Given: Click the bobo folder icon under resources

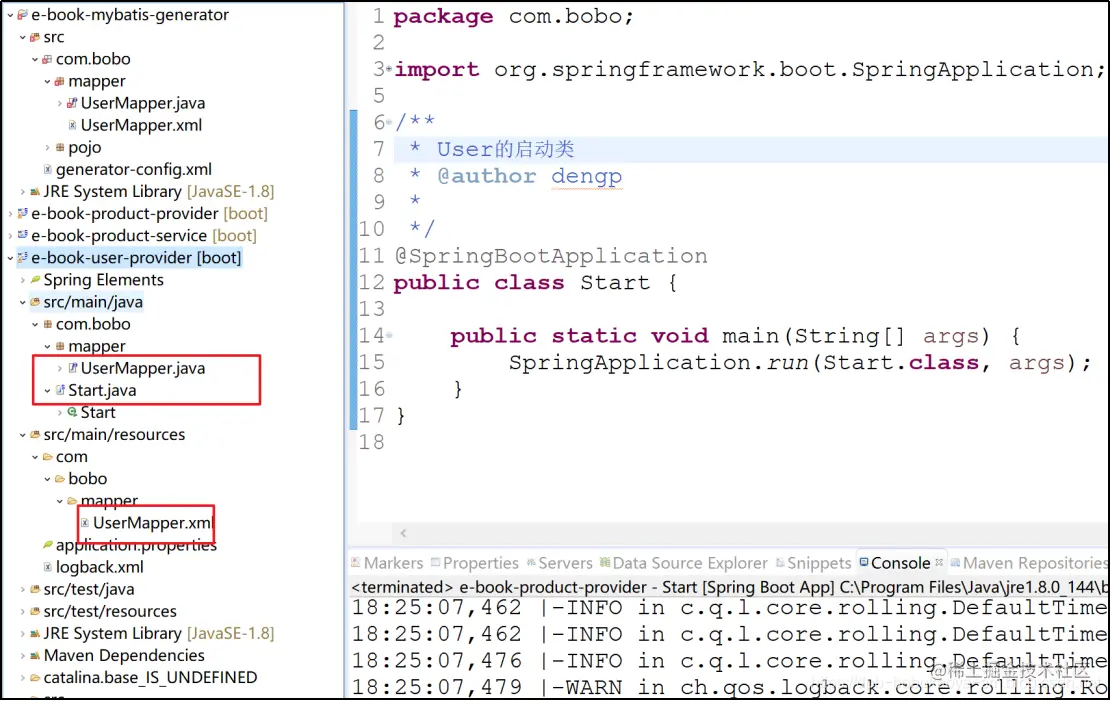Looking at the screenshot, I should coord(60,479).
